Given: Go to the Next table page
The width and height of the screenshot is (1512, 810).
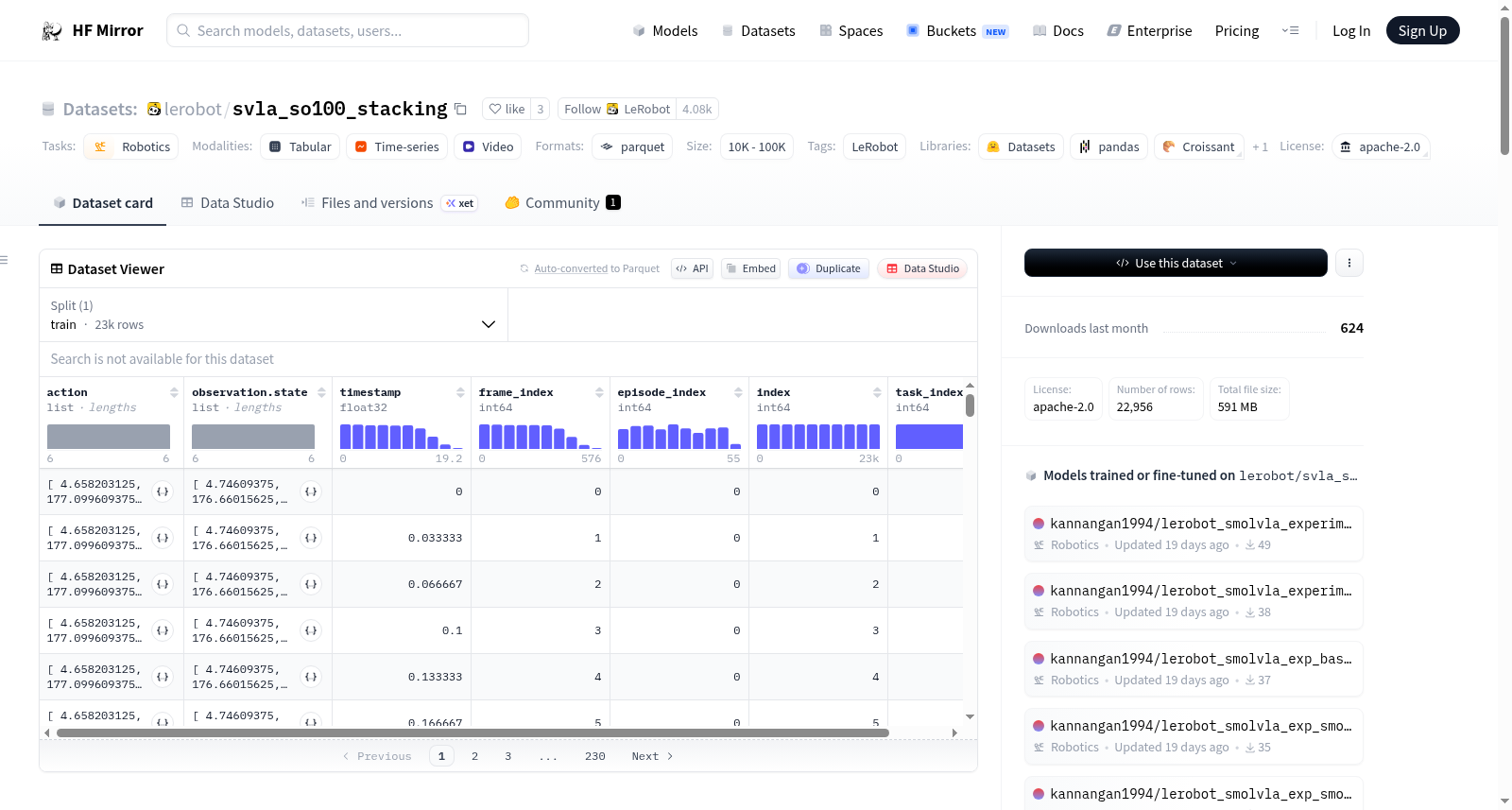Looking at the screenshot, I should pos(652,756).
